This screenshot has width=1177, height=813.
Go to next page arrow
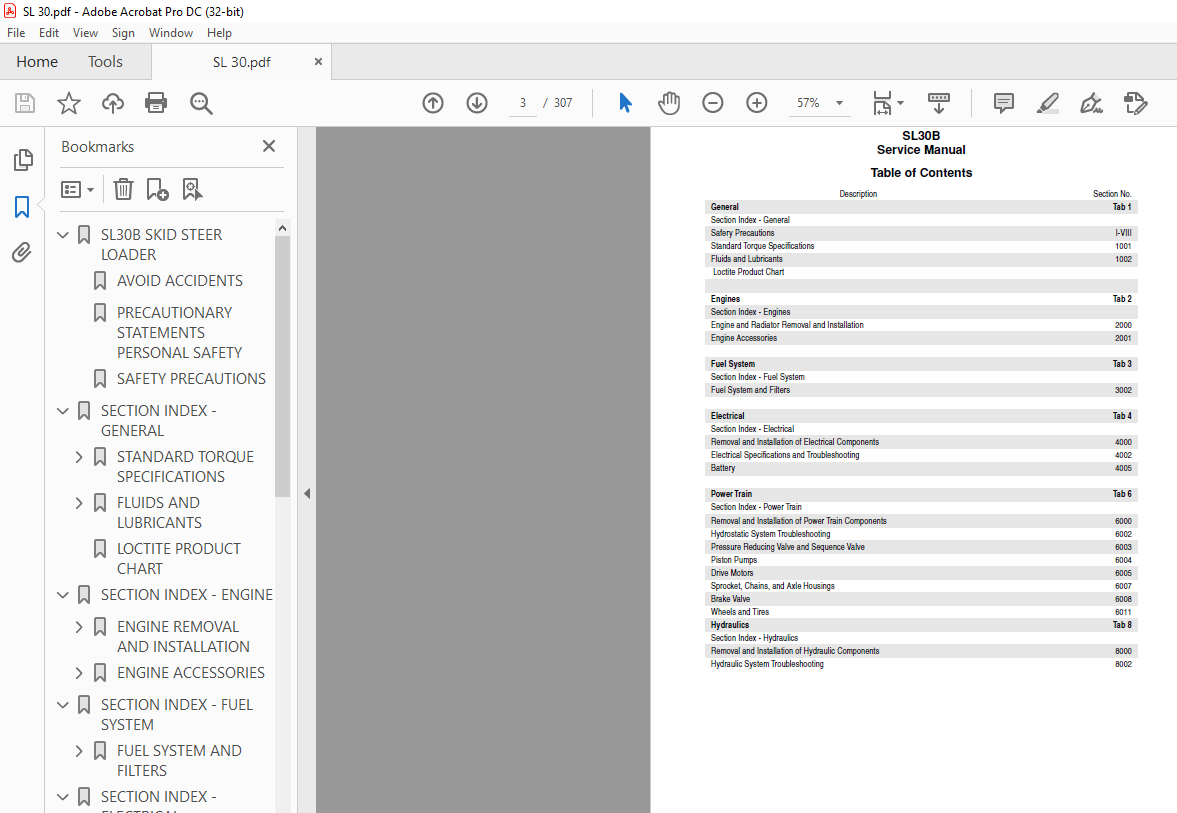point(477,103)
